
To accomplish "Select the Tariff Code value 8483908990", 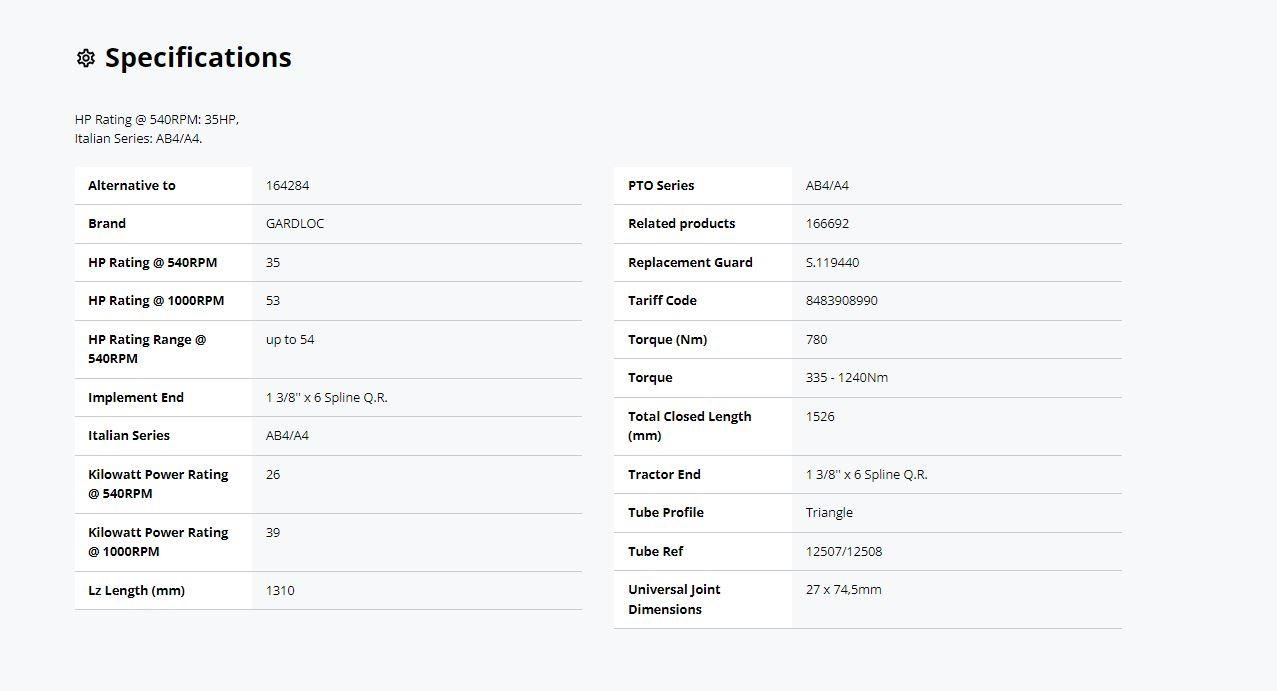I will [x=841, y=301].
